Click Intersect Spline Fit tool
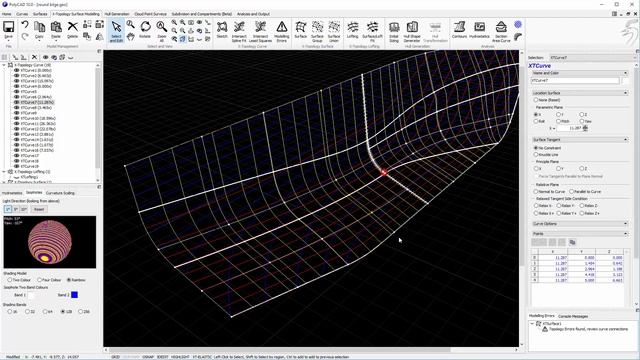640x360 pixels. point(239,27)
